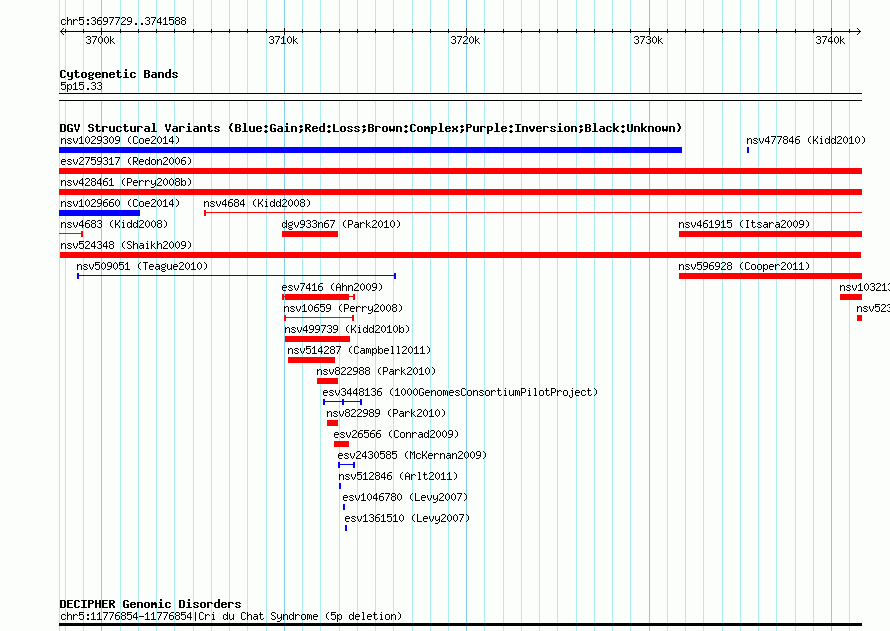Click the 3730k ruler tick label
Image resolution: width=890 pixels, height=631 pixels.
pyautogui.click(x=648, y=40)
